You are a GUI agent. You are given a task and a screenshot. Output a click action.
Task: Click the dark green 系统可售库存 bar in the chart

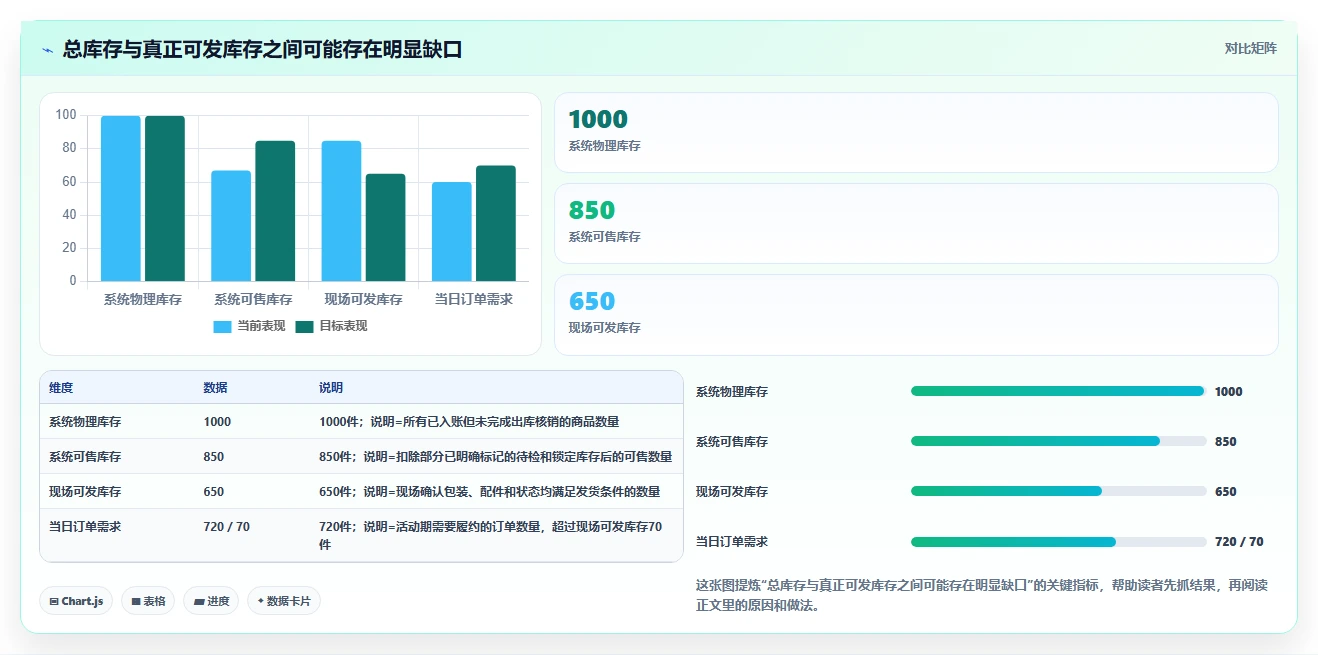(x=275, y=211)
